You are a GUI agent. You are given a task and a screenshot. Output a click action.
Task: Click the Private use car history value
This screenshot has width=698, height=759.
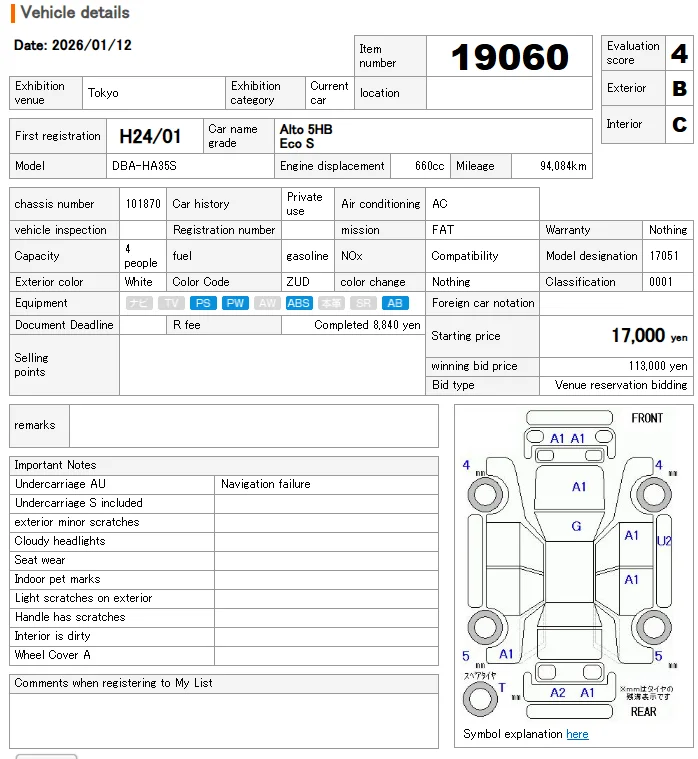(304, 204)
